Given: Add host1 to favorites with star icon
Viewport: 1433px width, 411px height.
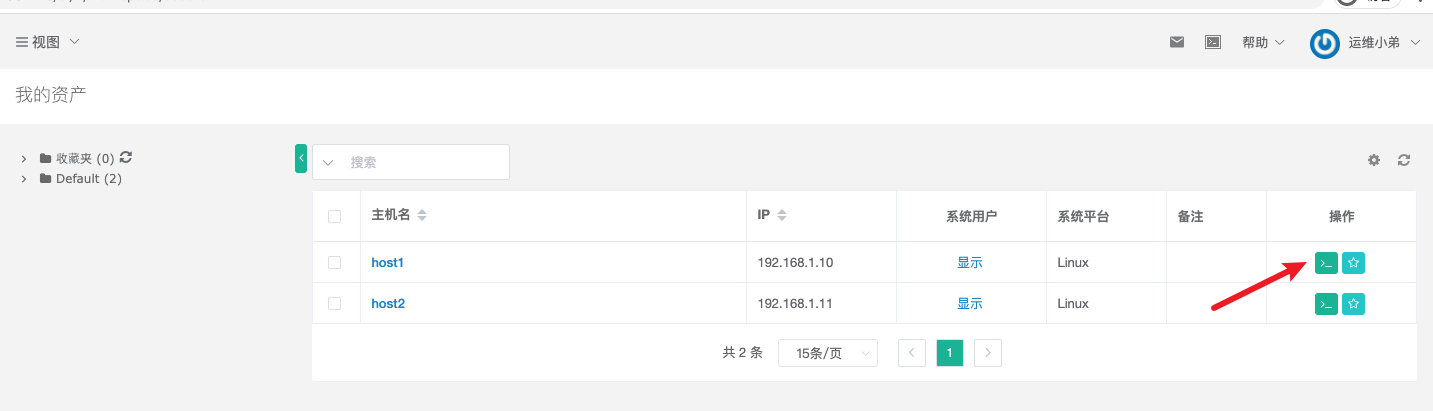Looking at the screenshot, I should point(1353,263).
